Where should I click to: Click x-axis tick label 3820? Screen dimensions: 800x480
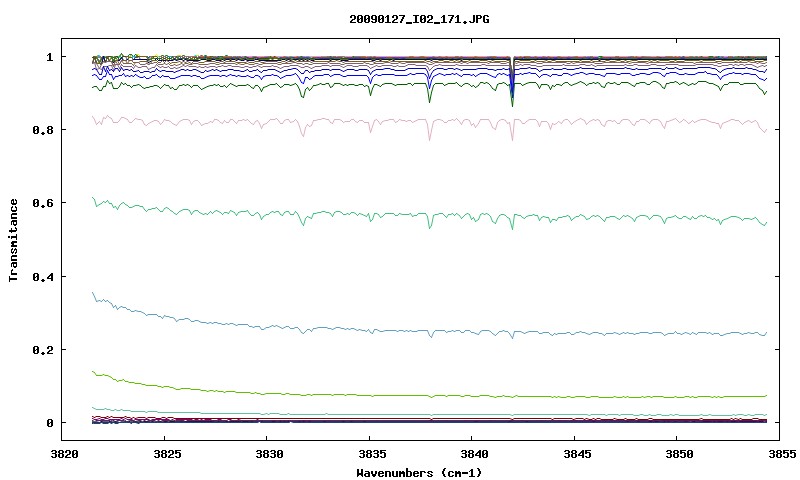coord(64,454)
